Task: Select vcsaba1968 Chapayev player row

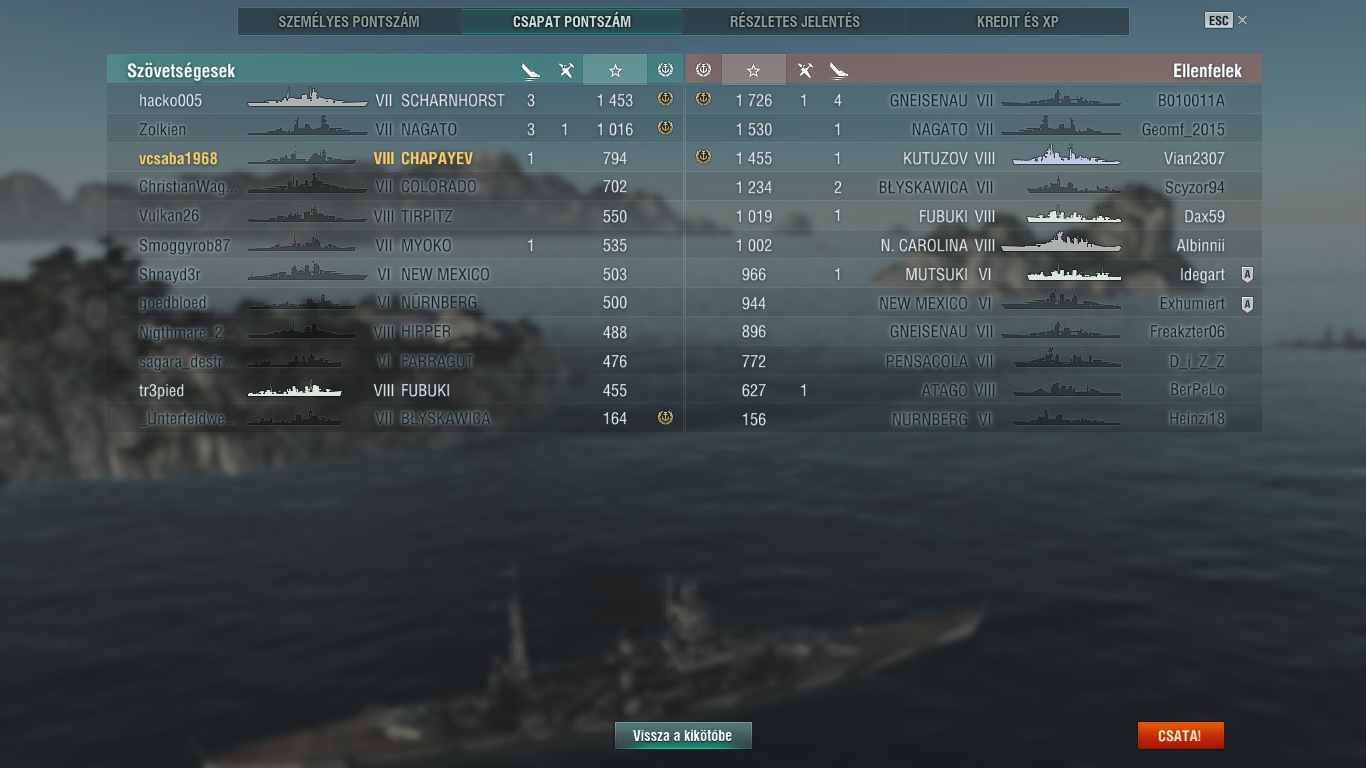Action: click(x=395, y=158)
